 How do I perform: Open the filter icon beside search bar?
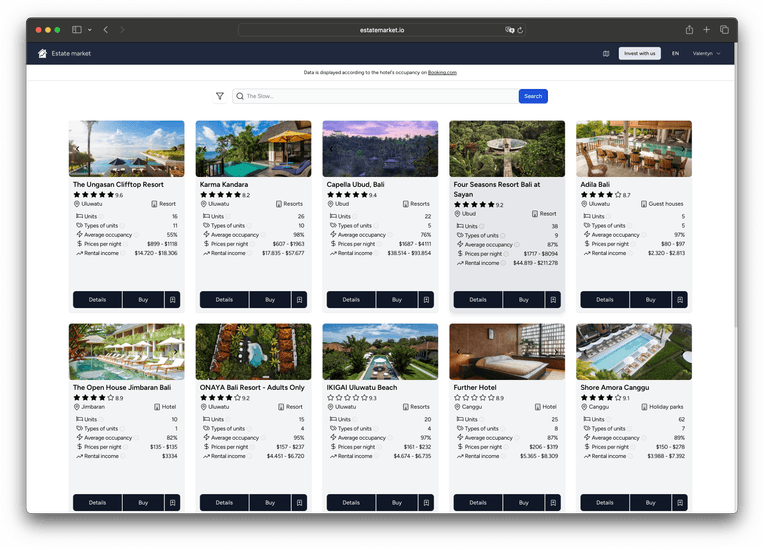tap(220, 96)
